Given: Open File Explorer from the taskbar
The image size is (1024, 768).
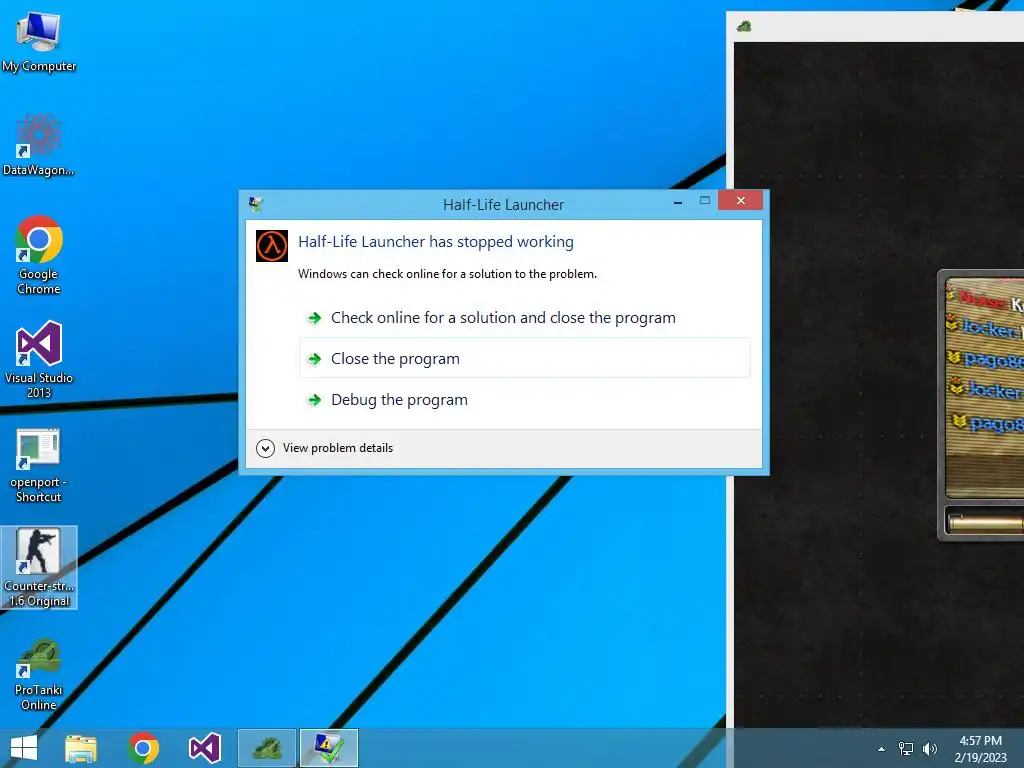Looking at the screenshot, I should pyautogui.click(x=81, y=748).
